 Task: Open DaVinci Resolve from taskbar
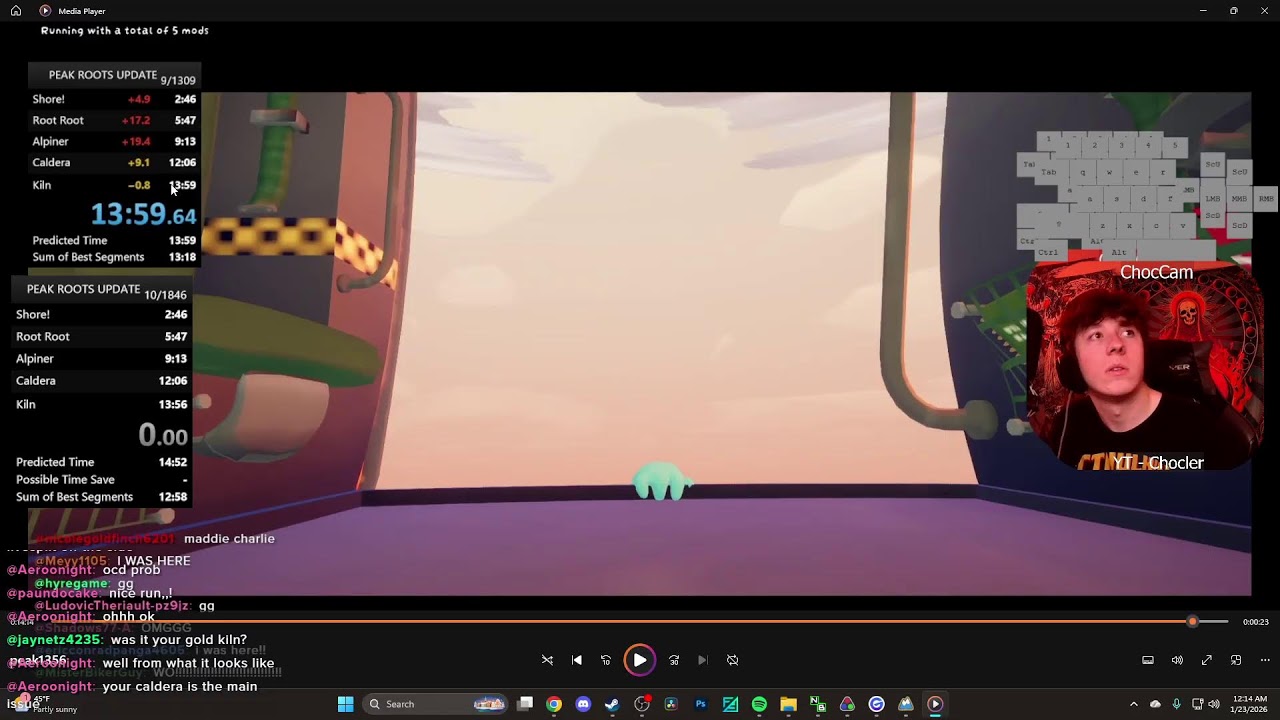671,704
